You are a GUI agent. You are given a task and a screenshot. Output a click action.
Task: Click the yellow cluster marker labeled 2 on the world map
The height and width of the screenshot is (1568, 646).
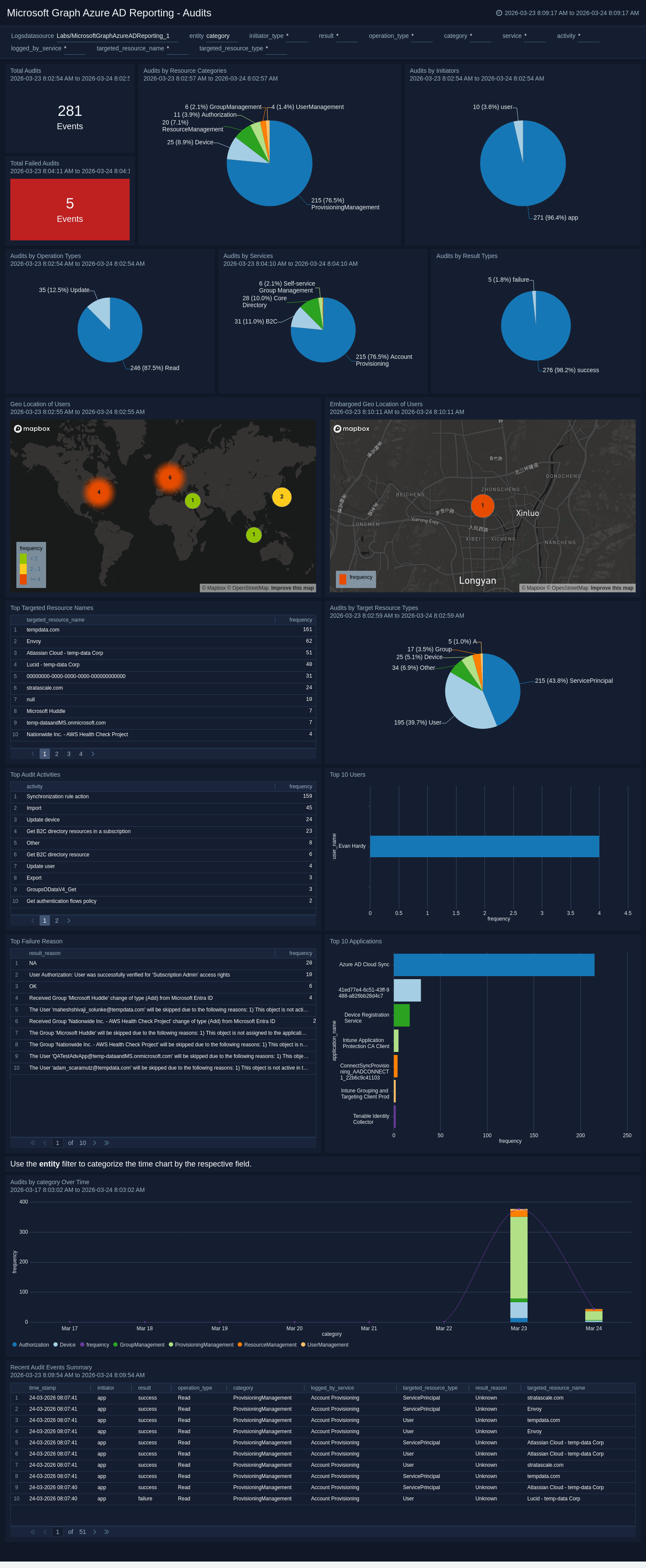(x=282, y=497)
